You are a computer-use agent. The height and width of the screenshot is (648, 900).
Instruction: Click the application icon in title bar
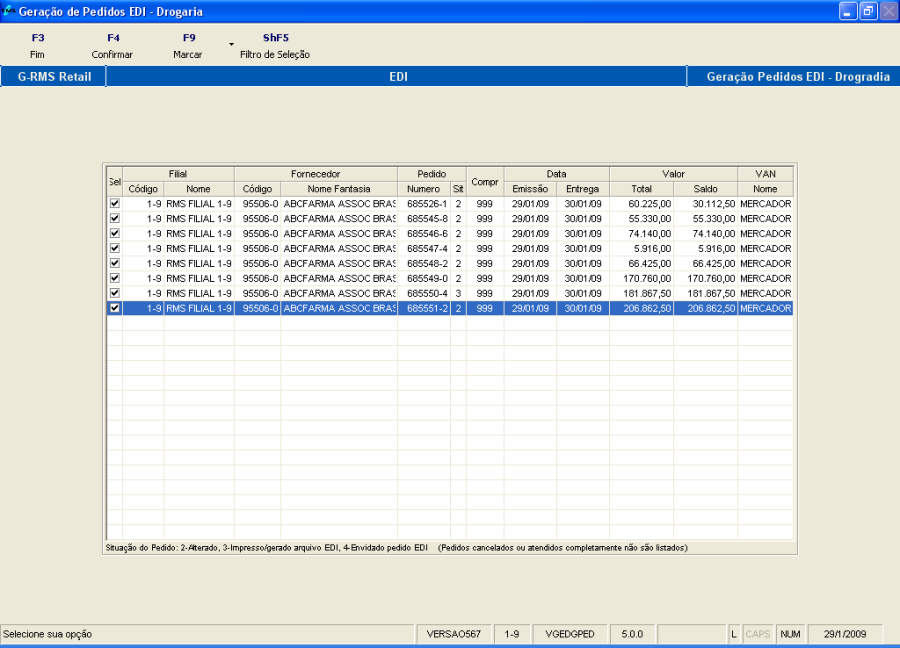pyautogui.click(x=8, y=10)
